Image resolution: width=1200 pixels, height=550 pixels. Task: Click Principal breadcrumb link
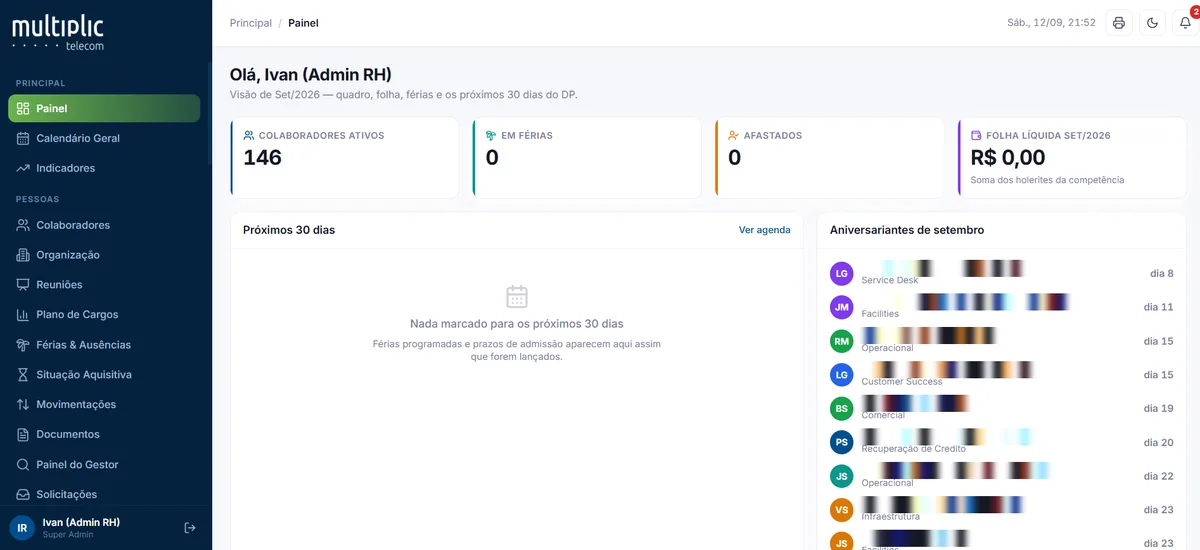pos(250,23)
